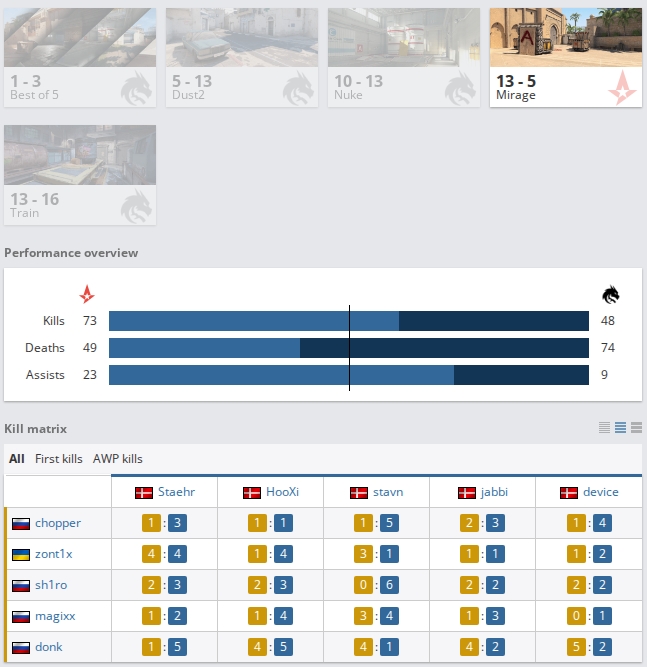Image resolution: width=647 pixels, height=667 pixels.
Task: Click the Ukrainian flag next to zont1x
Action: [x=21, y=555]
